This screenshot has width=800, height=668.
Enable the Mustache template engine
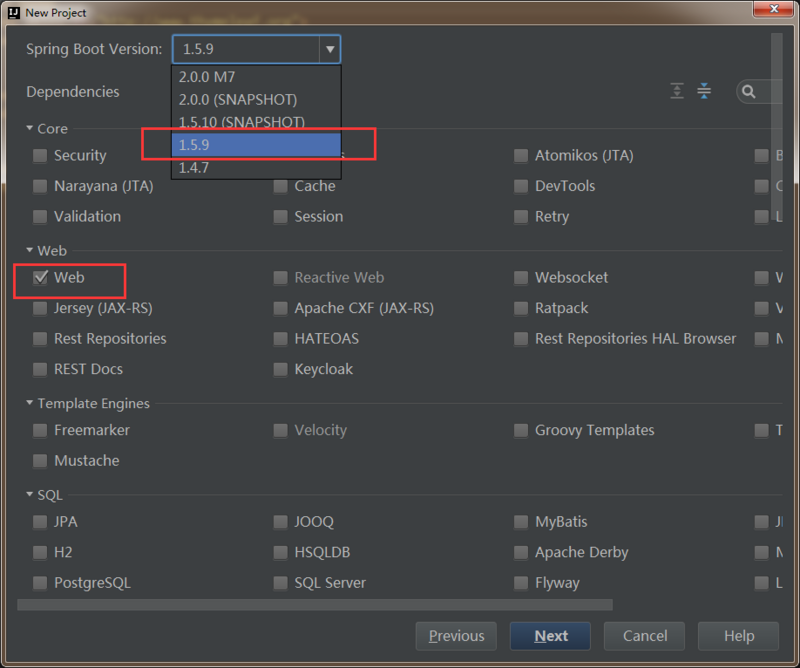[40, 461]
